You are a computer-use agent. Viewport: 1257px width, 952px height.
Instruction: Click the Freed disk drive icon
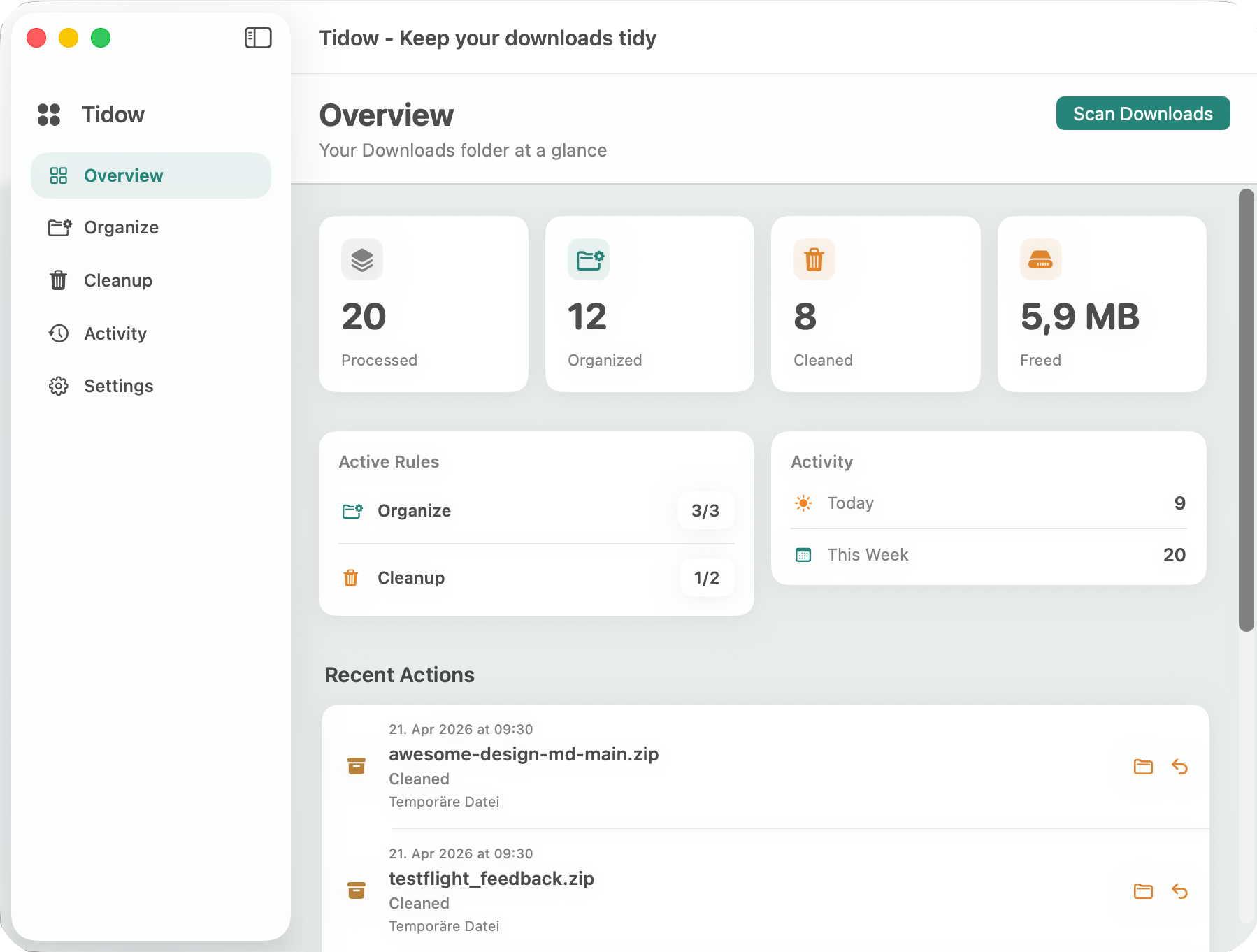point(1041,259)
